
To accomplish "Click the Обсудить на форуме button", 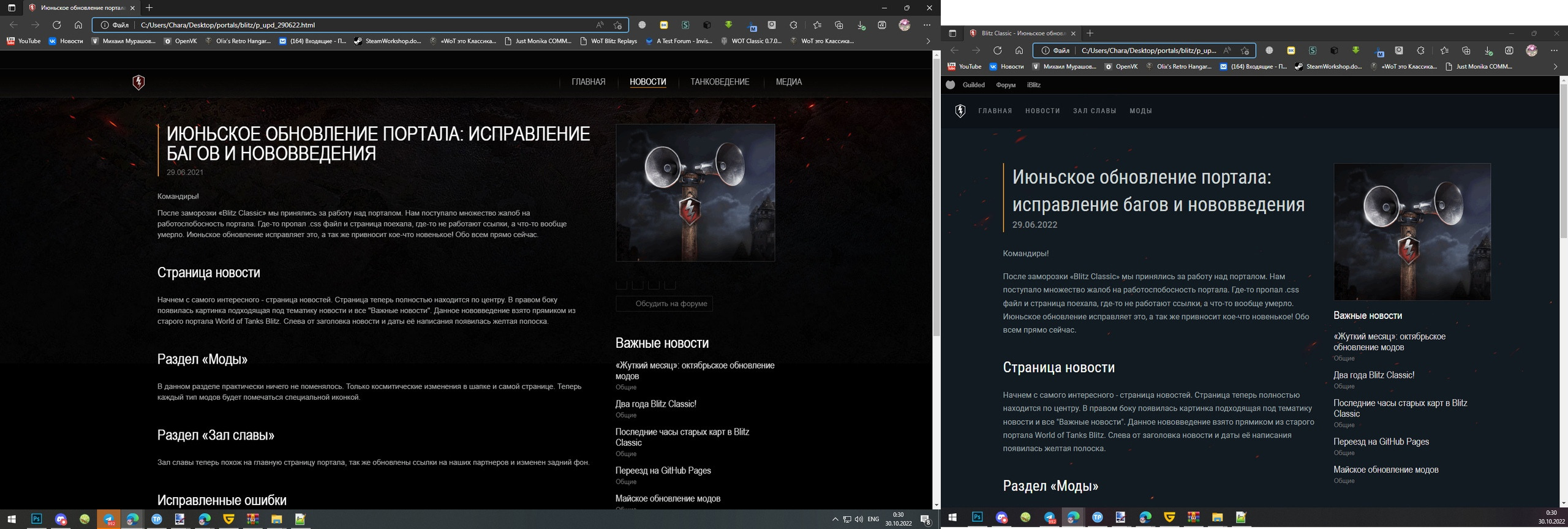I will click(665, 304).
